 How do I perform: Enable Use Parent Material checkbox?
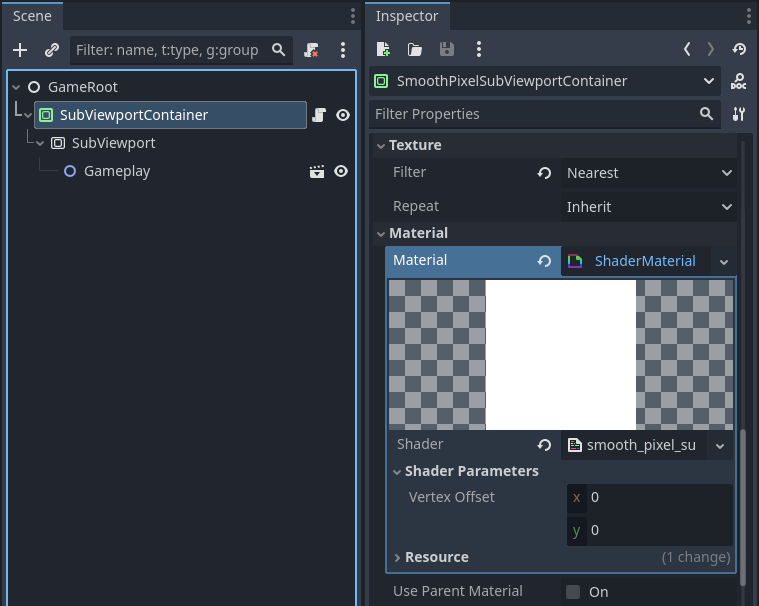coord(573,591)
